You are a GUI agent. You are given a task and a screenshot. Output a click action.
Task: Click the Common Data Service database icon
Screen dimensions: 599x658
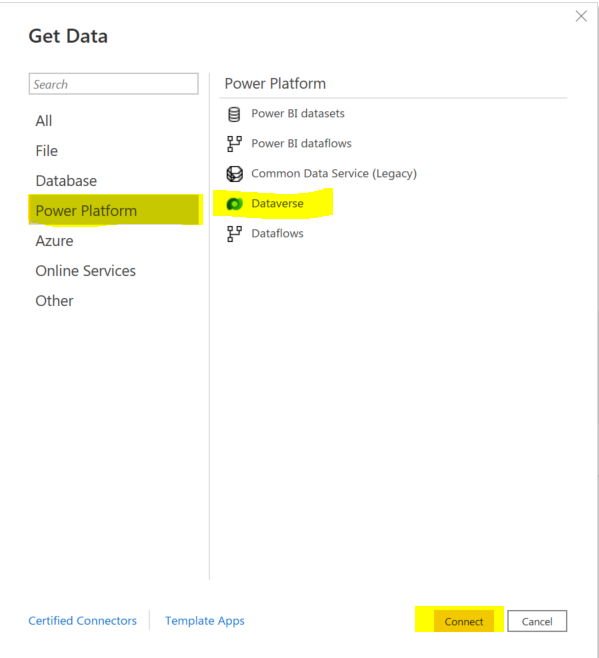[x=234, y=173]
